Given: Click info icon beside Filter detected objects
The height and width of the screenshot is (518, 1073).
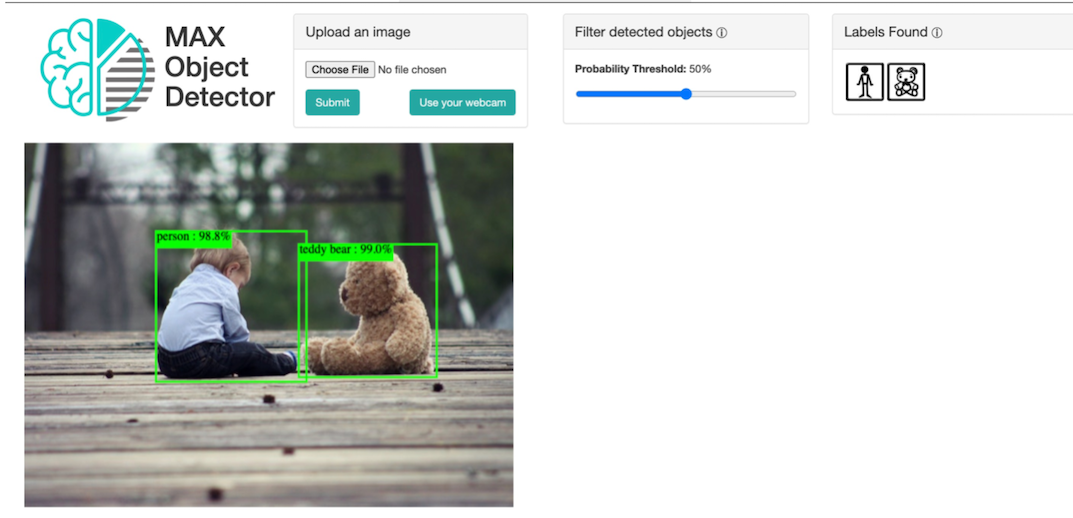Looking at the screenshot, I should point(722,33).
